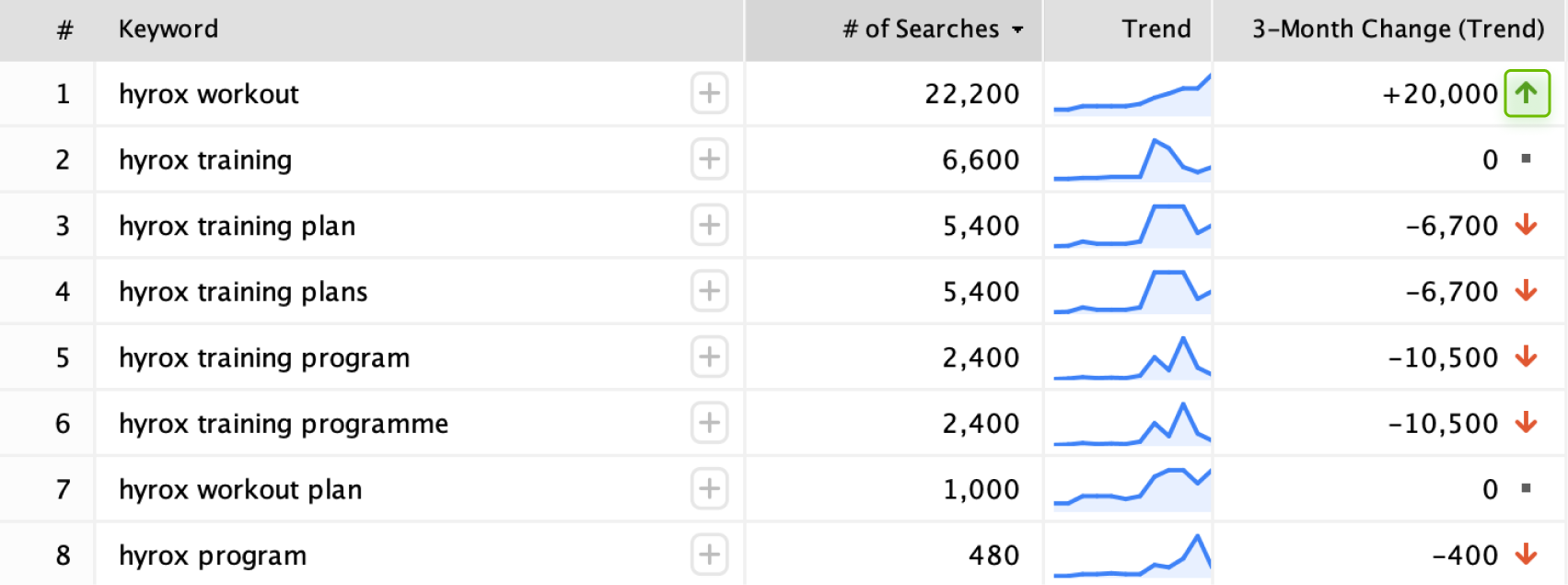1568x585 pixels.
Task: Select the 'hyrox training plan' keyword text
Action: pos(238,226)
